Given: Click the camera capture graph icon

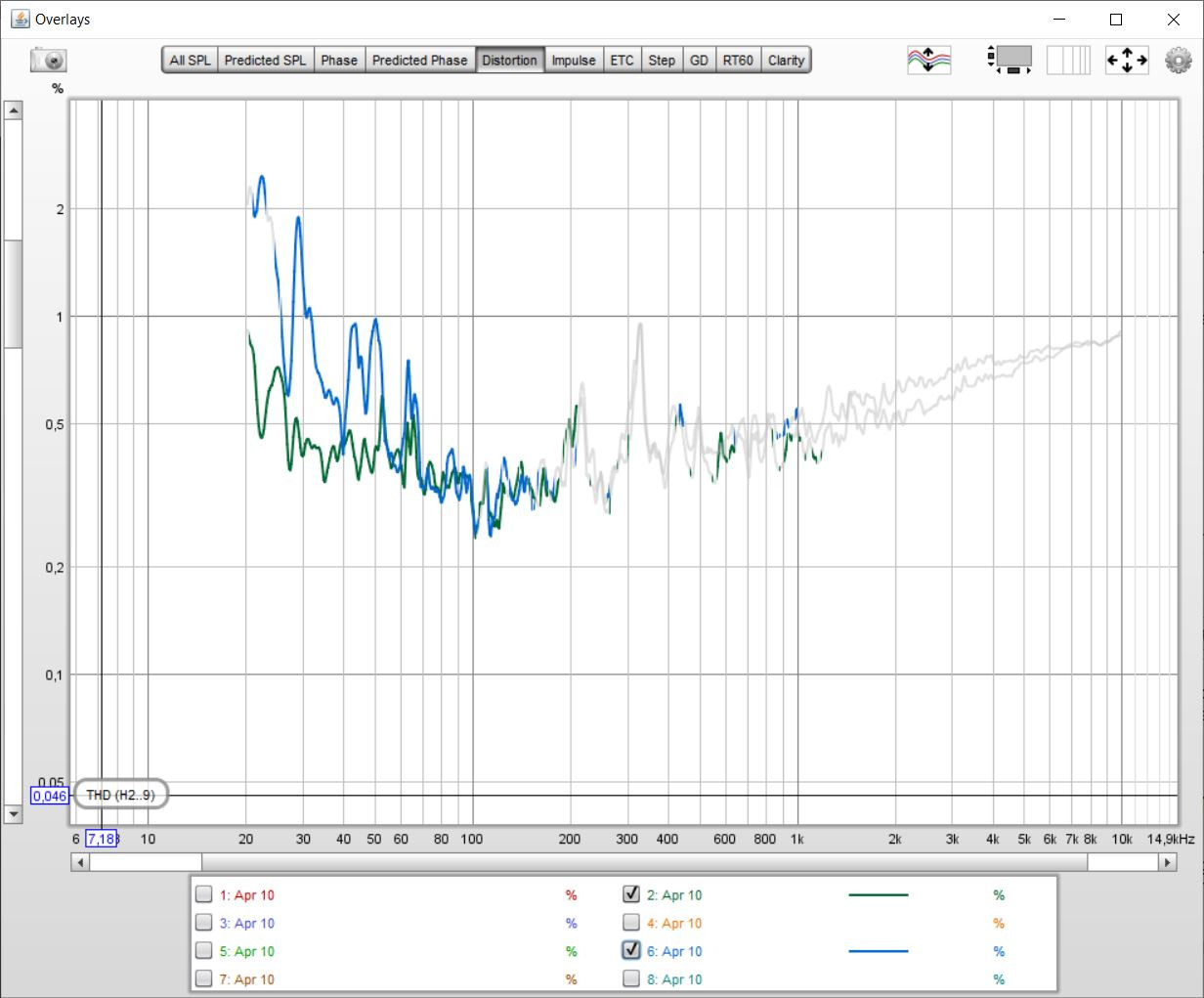Looking at the screenshot, I should (x=48, y=61).
